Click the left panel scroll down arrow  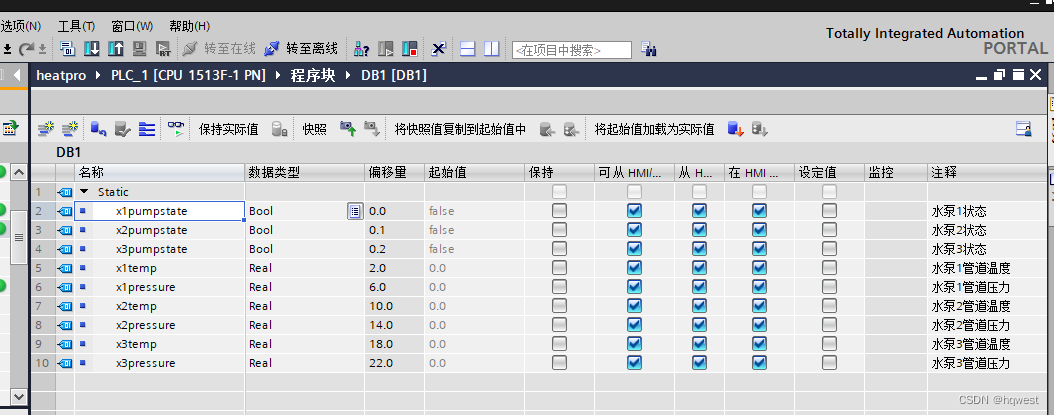(x=18, y=397)
